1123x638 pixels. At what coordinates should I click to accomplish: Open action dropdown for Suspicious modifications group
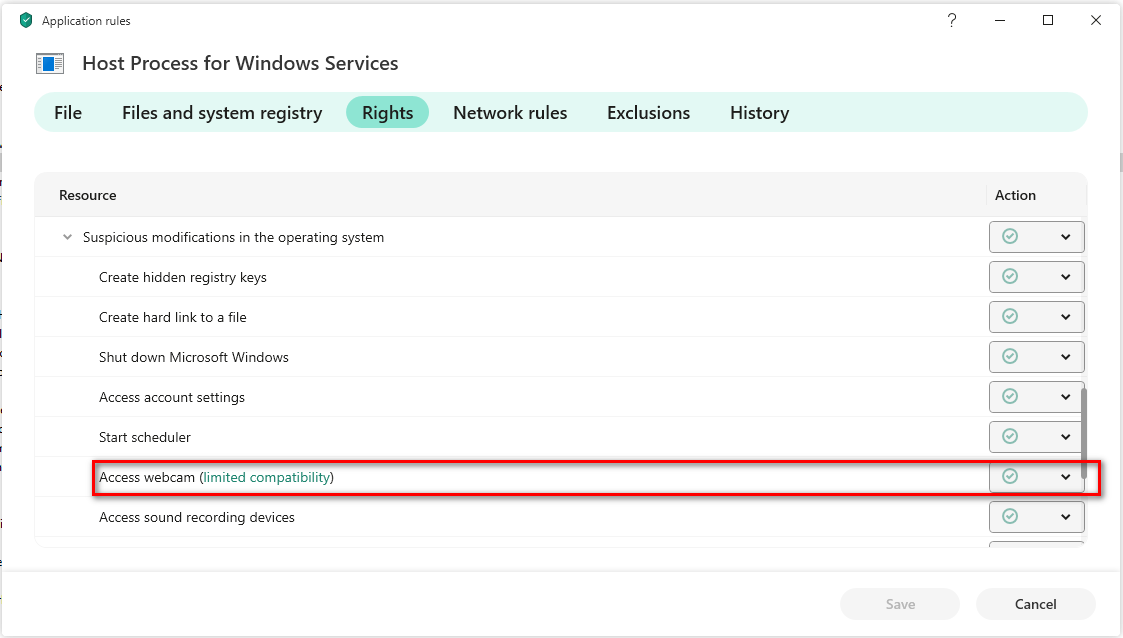[1065, 237]
